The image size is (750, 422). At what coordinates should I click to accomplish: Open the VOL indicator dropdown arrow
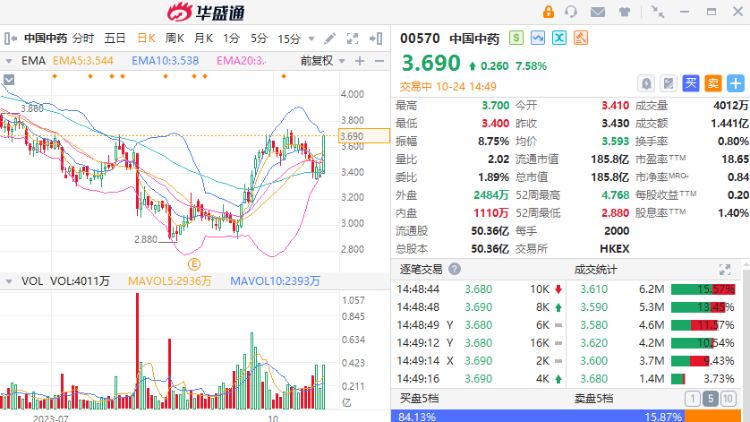(x=9, y=281)
